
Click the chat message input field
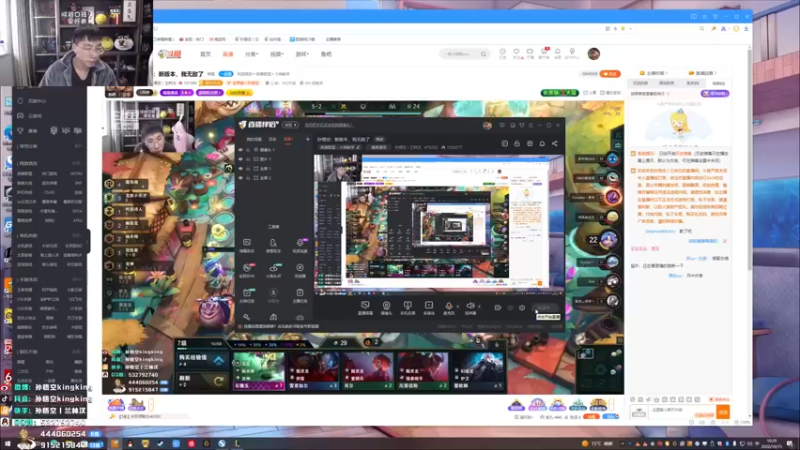680,410
